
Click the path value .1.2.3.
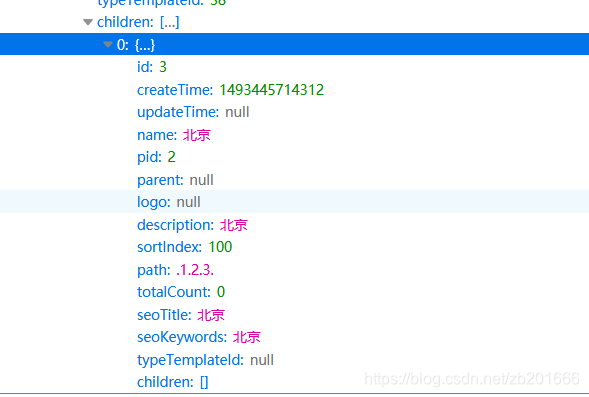(195, 270)
